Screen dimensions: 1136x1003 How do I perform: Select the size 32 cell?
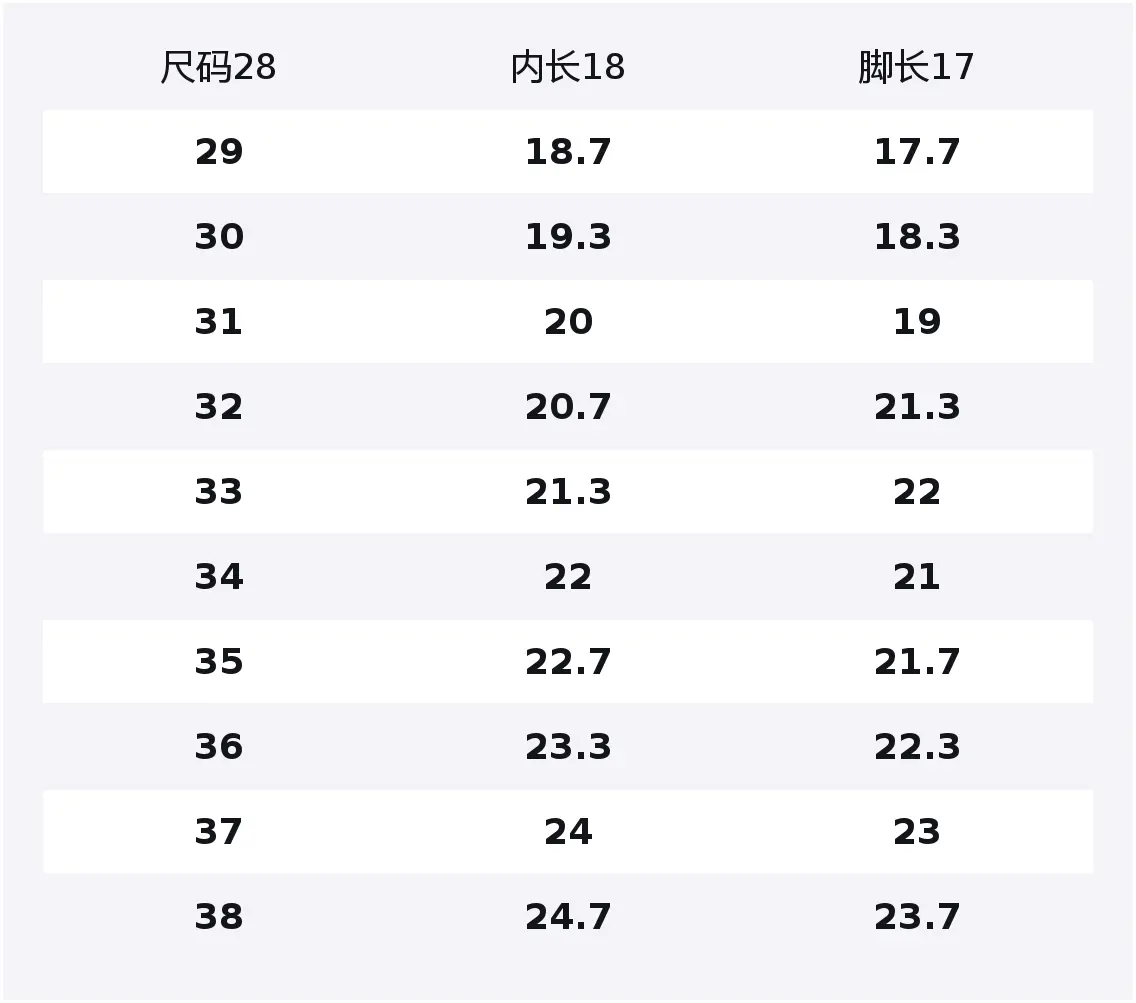(219, 407)
